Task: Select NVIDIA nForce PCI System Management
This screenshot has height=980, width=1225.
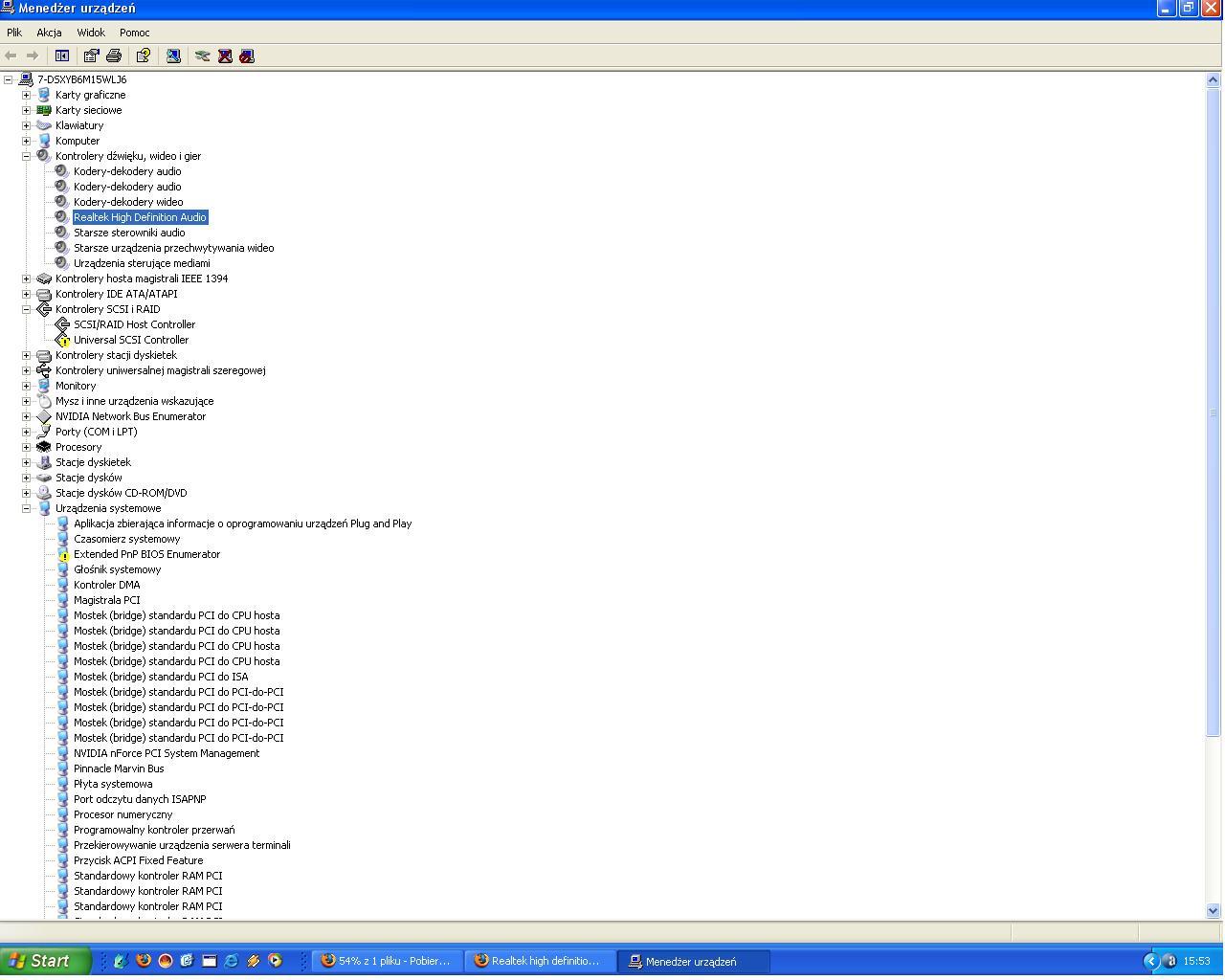Action: pyautogui.click(x=167, y=753)
